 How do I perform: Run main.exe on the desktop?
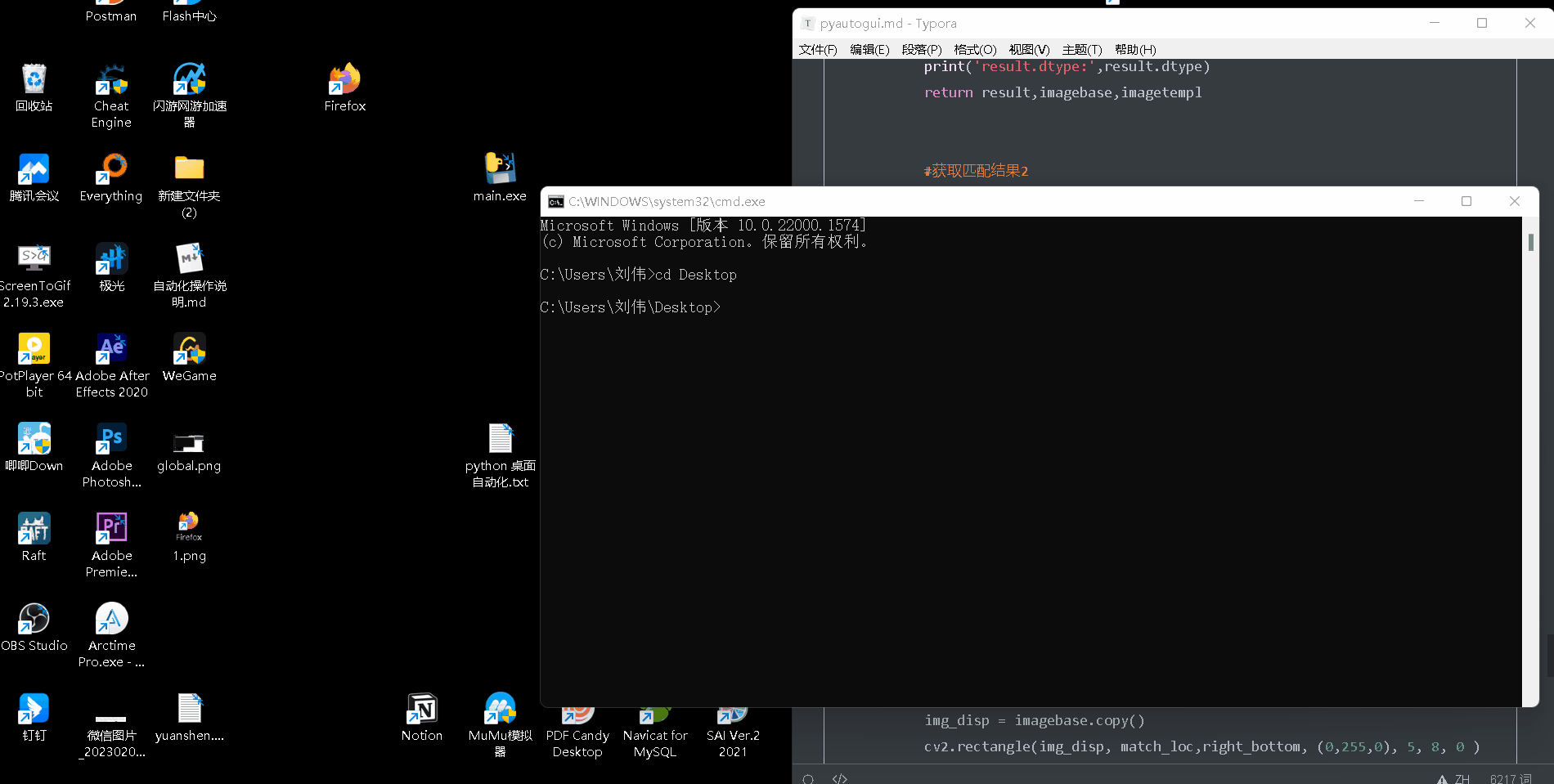(499, 169)
